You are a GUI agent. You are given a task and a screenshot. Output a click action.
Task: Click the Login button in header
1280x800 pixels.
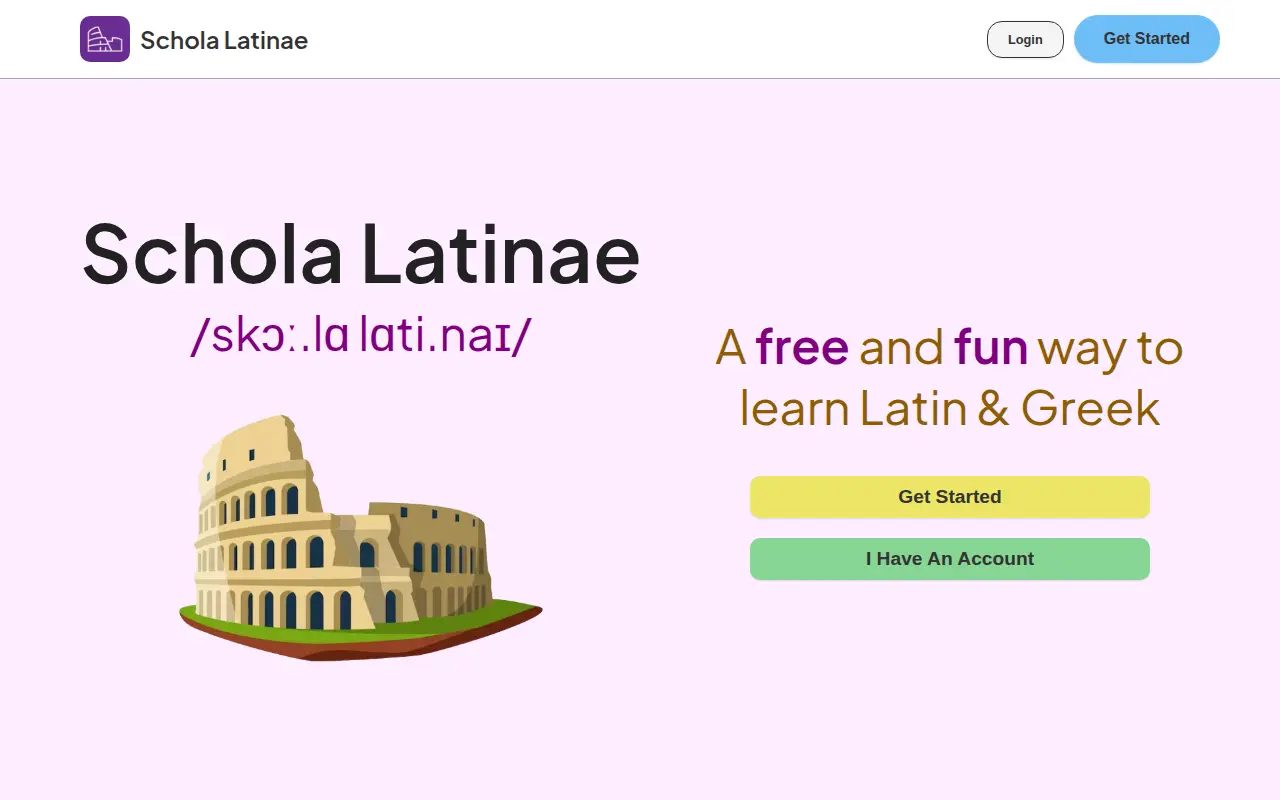click(1025, 39)
